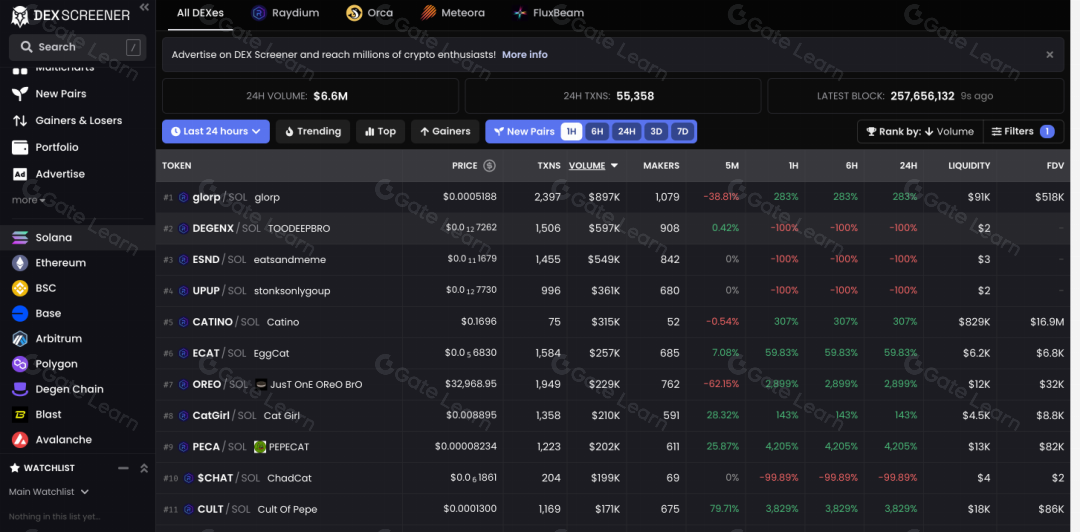Select the 24H new pairs timeframe

coord(626,132)
